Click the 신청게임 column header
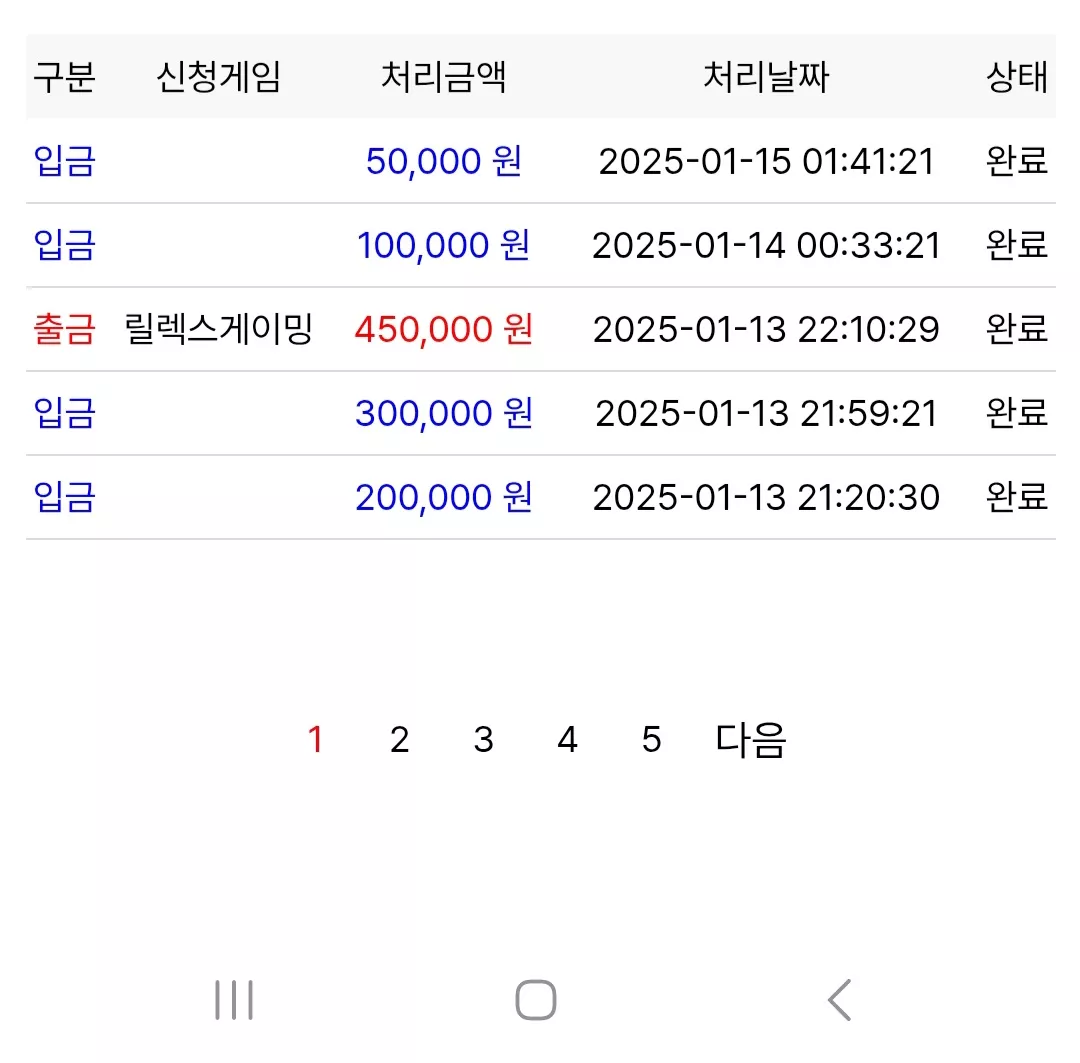This screenshot has width=1080, height=1063. (218, 76)
